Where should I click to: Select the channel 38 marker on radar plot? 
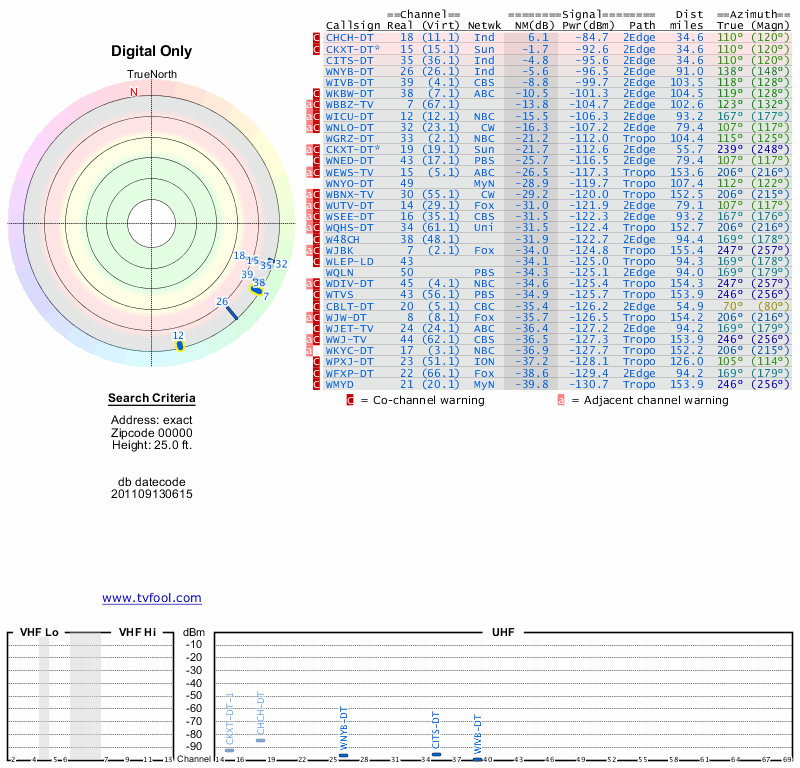click(x=257, y=290)
